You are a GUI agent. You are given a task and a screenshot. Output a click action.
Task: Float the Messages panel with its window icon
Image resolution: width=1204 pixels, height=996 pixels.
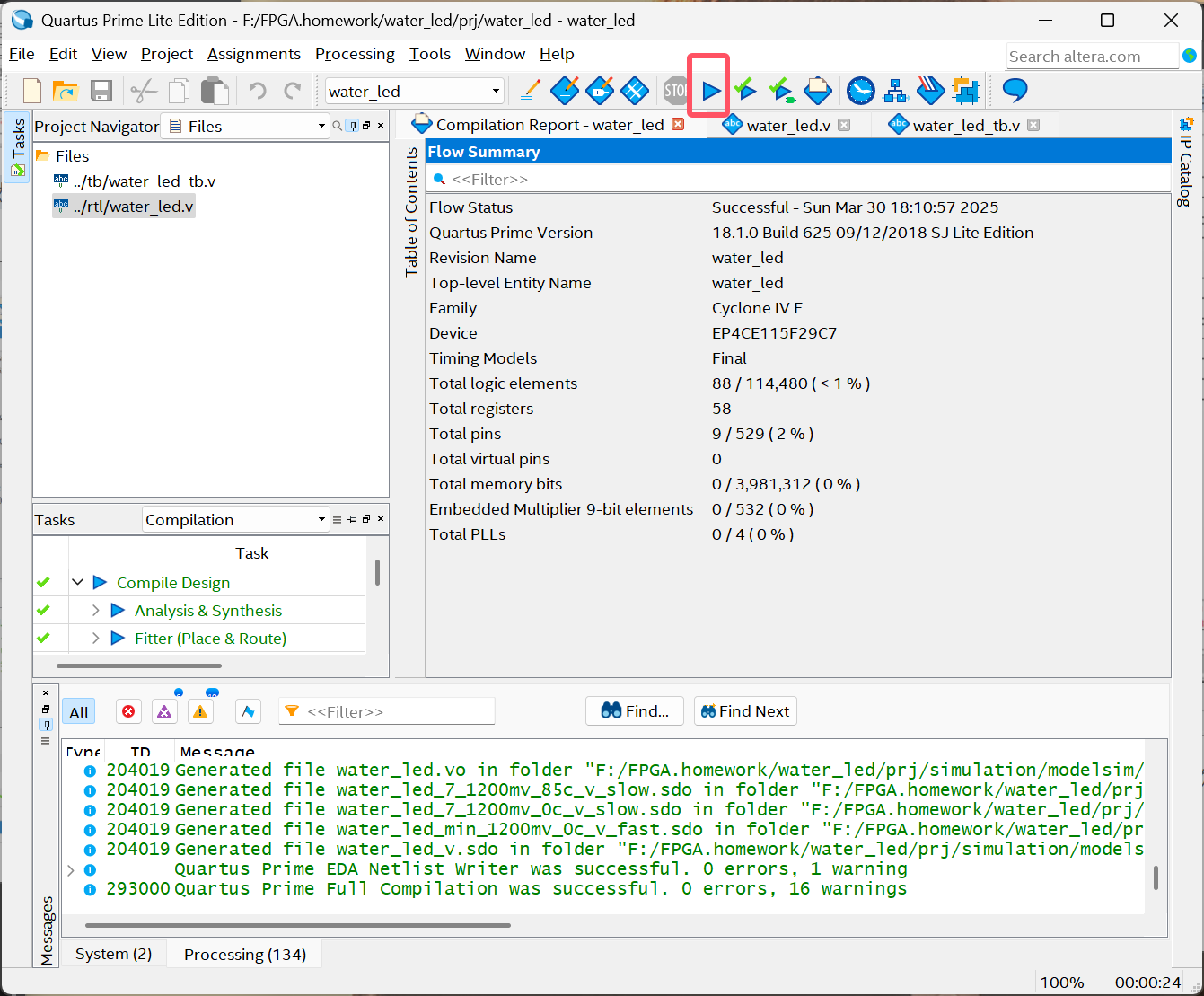point(46,709)
